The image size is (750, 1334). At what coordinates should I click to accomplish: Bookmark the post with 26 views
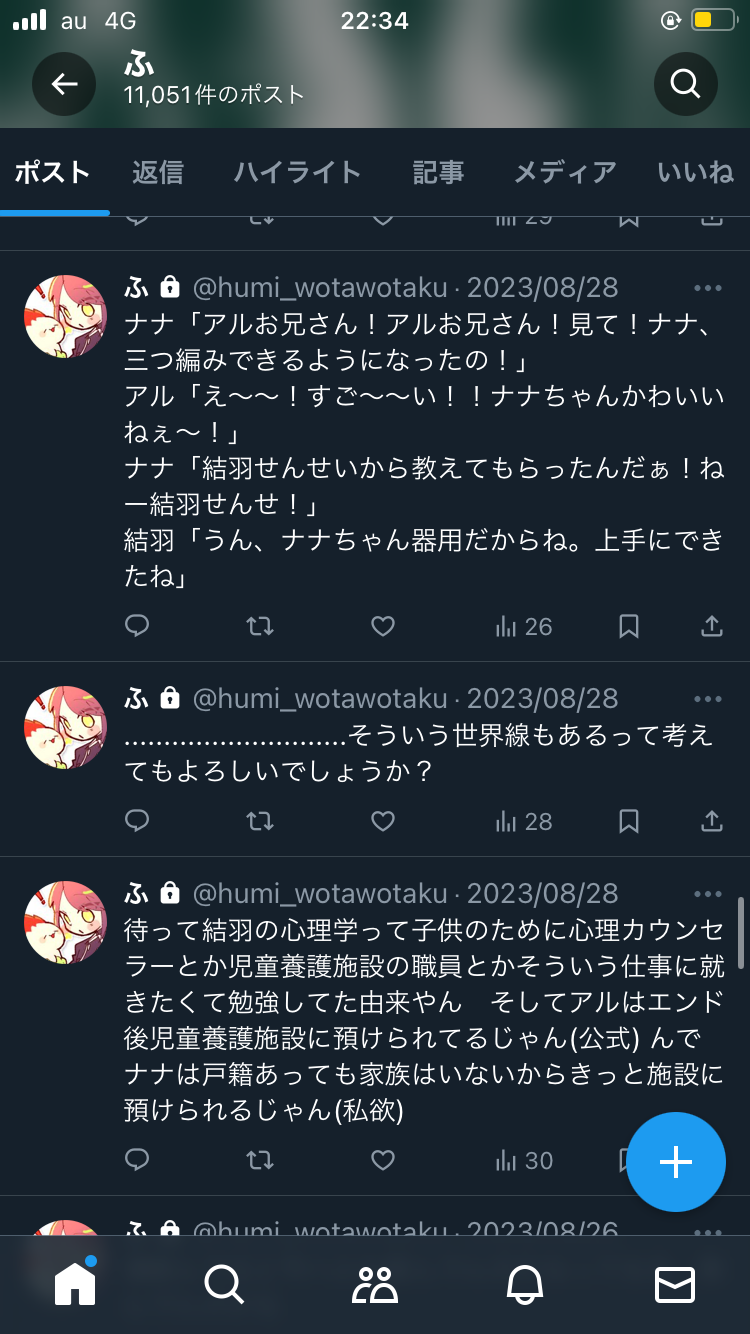[x=629, y=626]
